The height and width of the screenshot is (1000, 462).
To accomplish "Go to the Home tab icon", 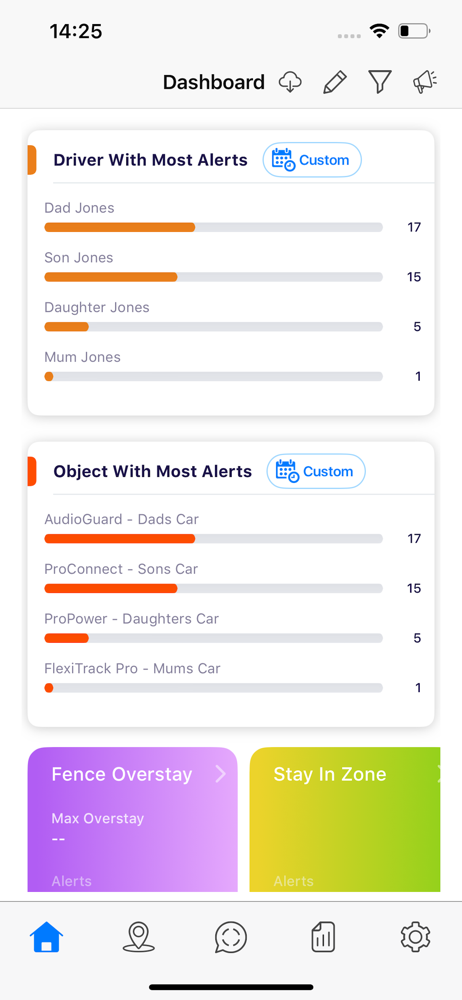I will [x=47, y=938].
